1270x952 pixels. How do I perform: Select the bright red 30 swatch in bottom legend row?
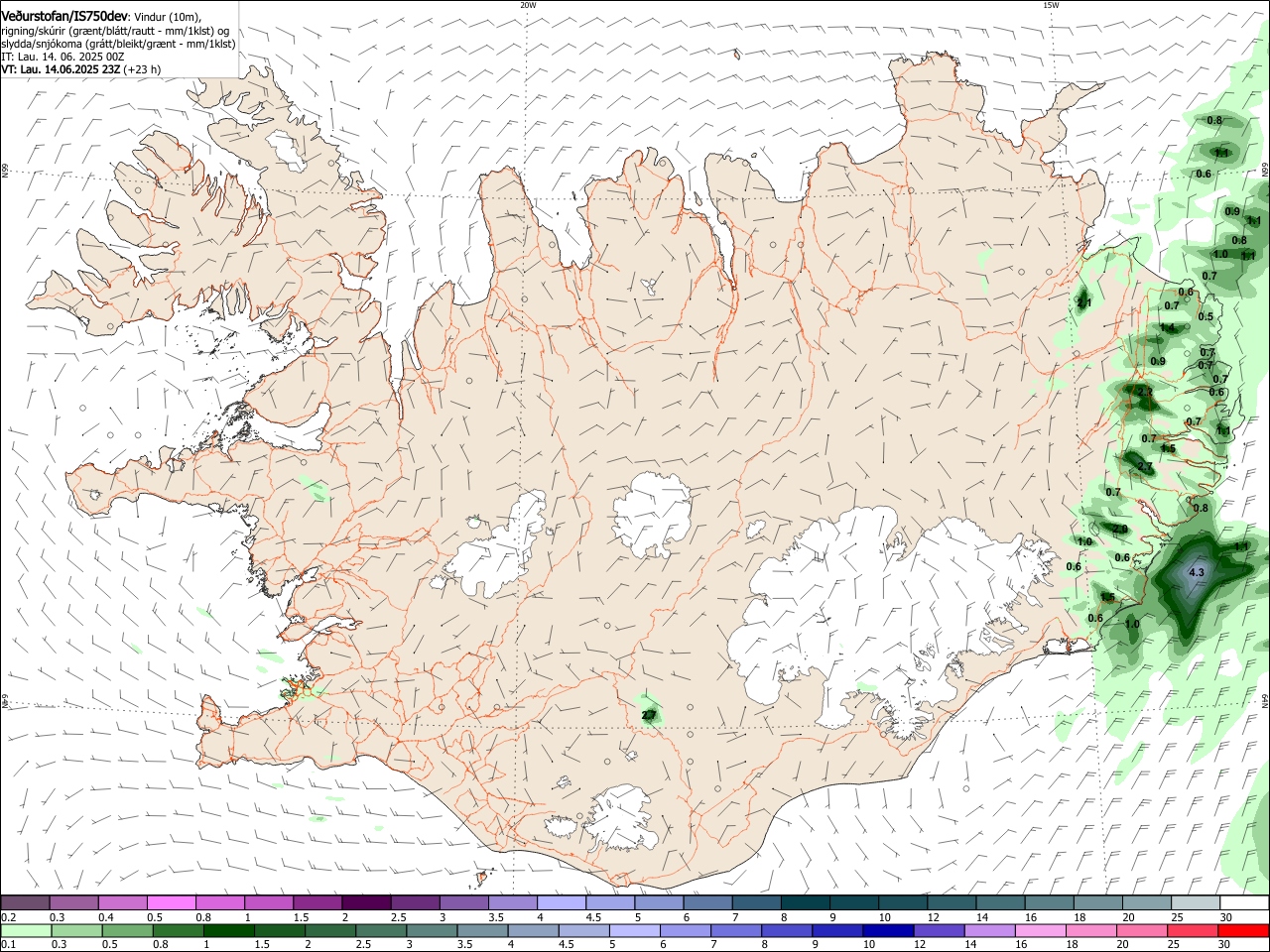tap(1243, 930)
